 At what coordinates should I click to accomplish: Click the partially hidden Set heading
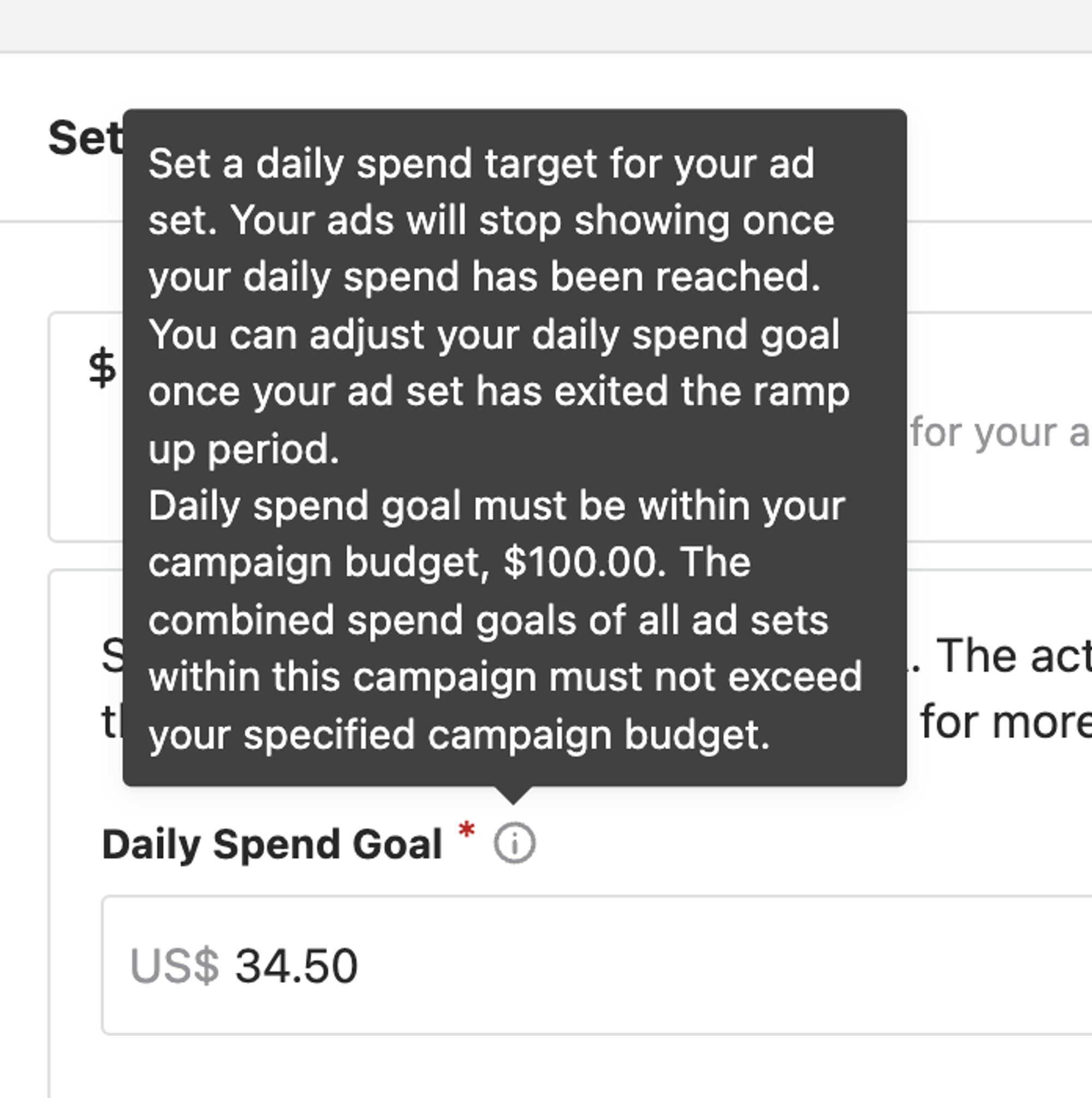click(85, 138)
